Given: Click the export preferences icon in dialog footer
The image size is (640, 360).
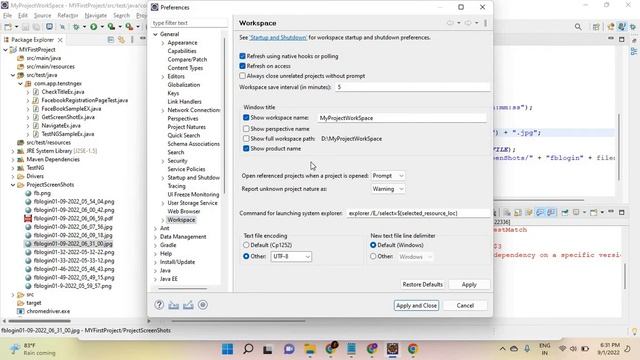Looking at the screenshot, I should click(x=188, y=305).
